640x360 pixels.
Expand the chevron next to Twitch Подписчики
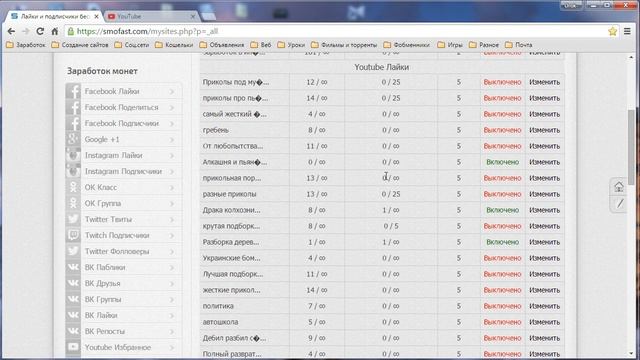[172, 236]
